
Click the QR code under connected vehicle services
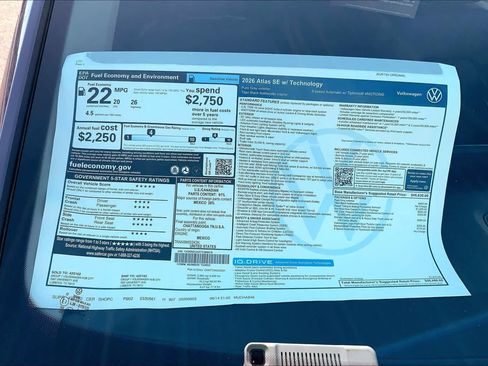(343, 177)
